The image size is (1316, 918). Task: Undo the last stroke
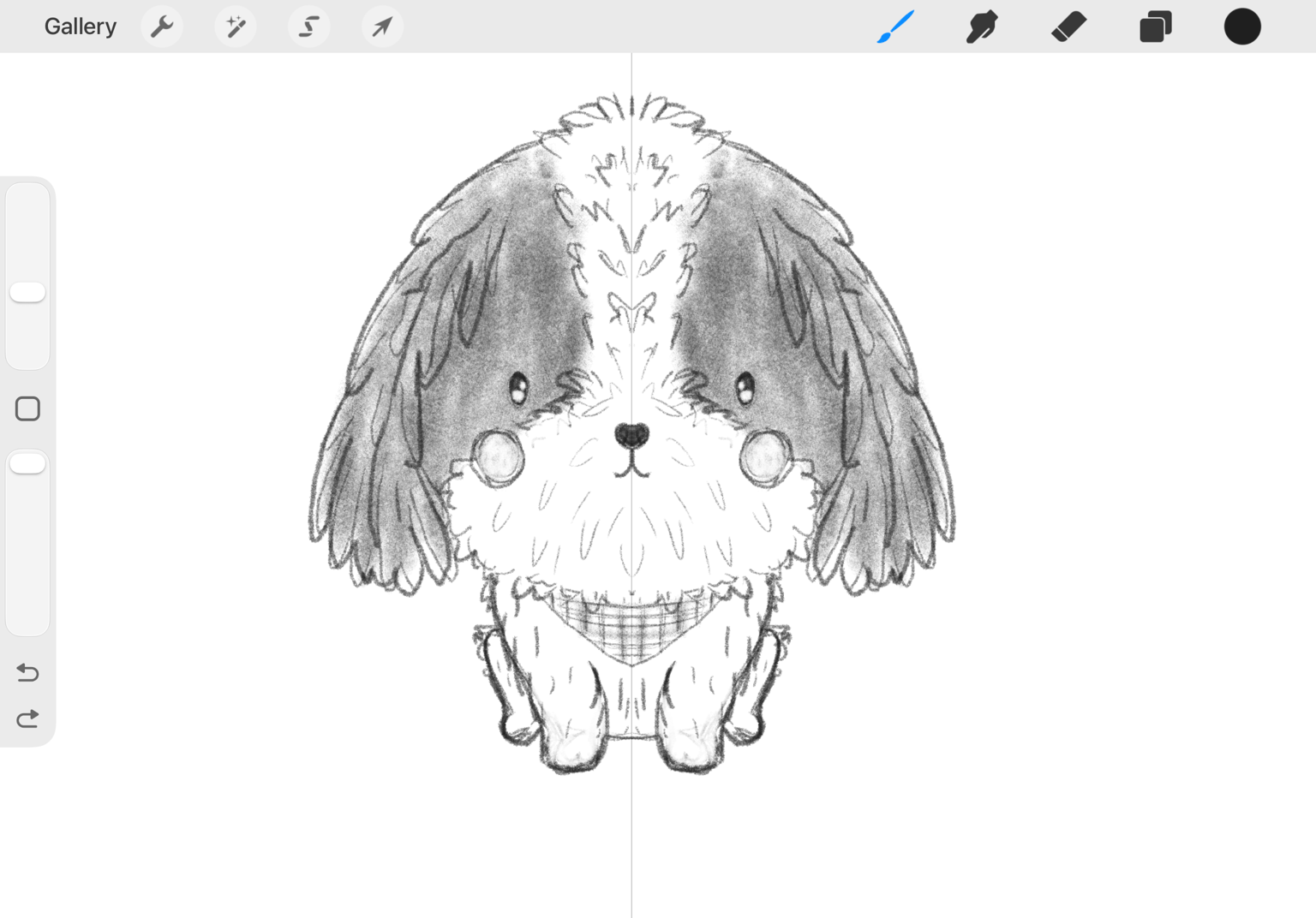point(27,672)
